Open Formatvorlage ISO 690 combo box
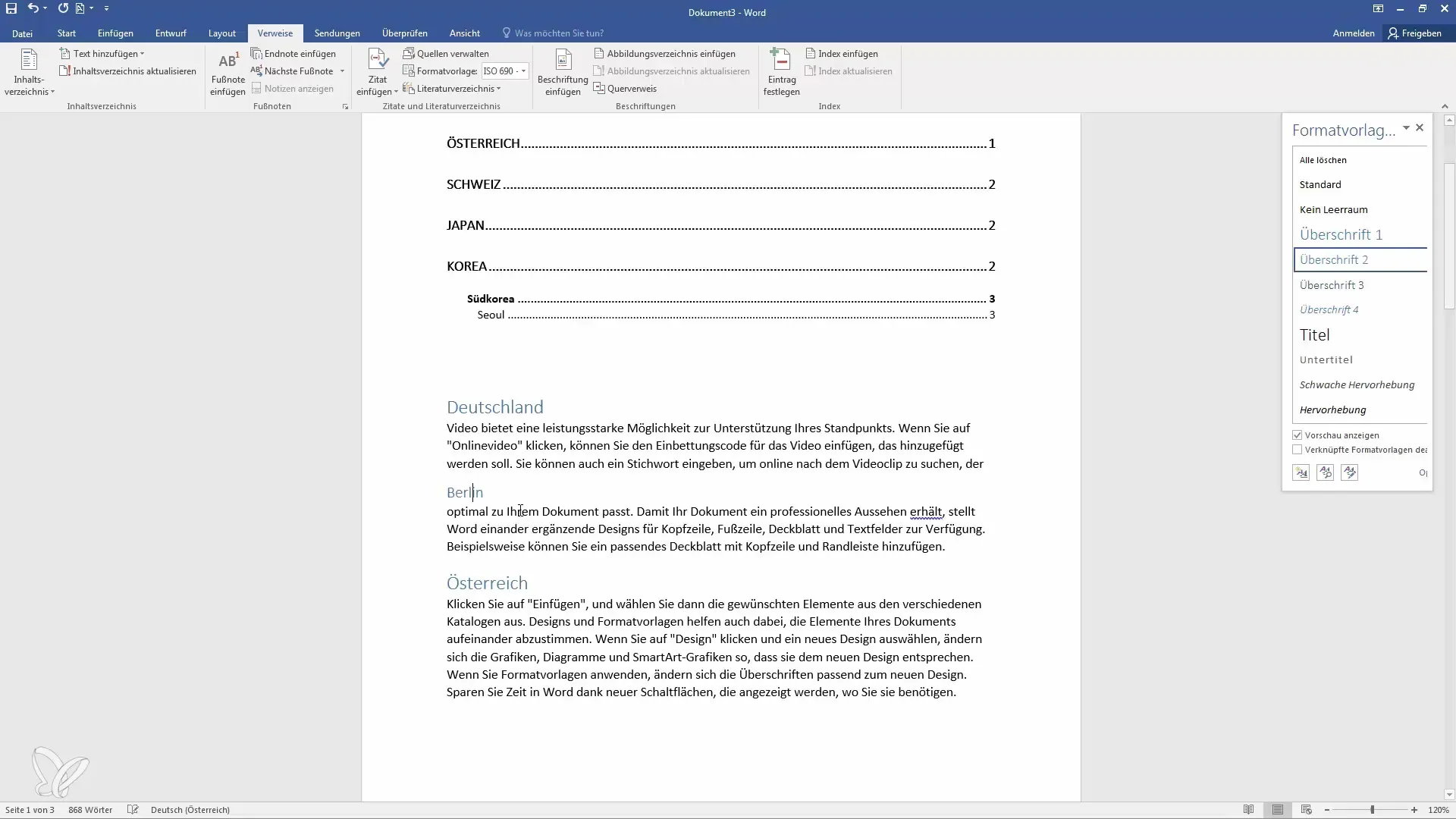The width and height of the screenshot is (1456, 819). coord(505,71)
